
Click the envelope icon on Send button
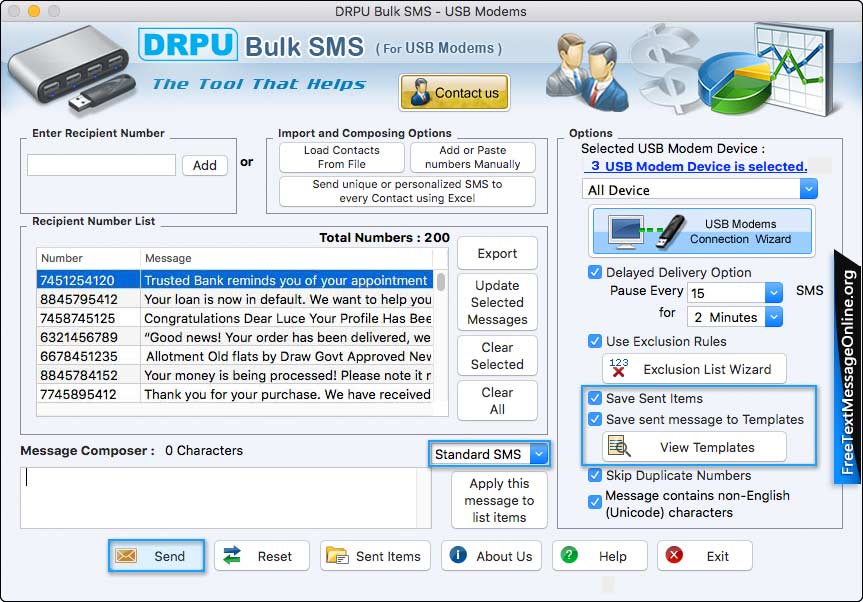click(x=126, y=556)
